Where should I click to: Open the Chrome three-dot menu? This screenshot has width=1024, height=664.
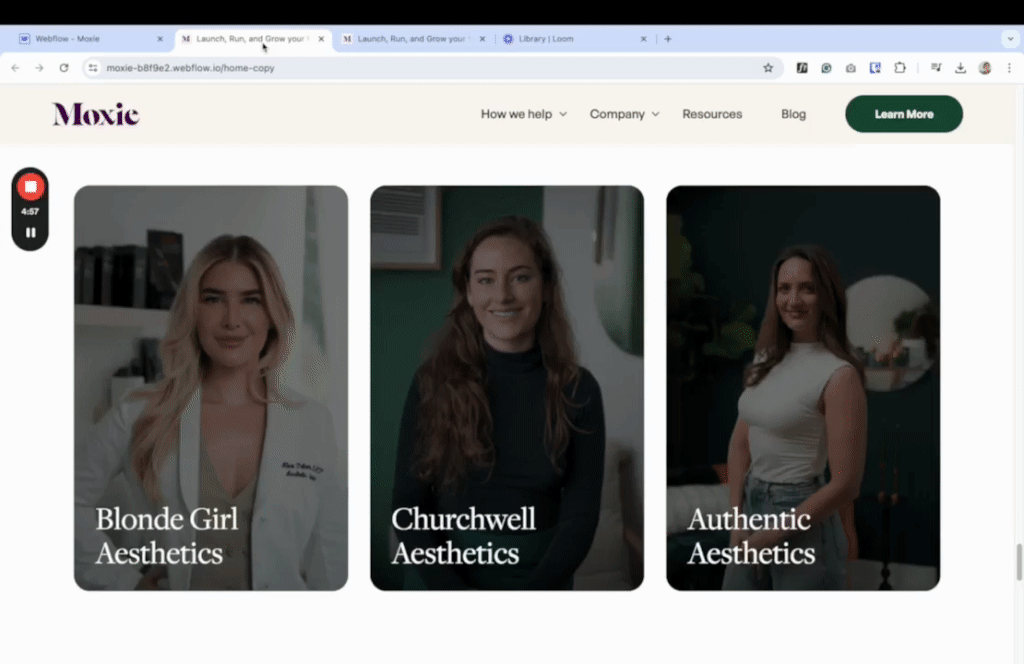coord(1009,68)
